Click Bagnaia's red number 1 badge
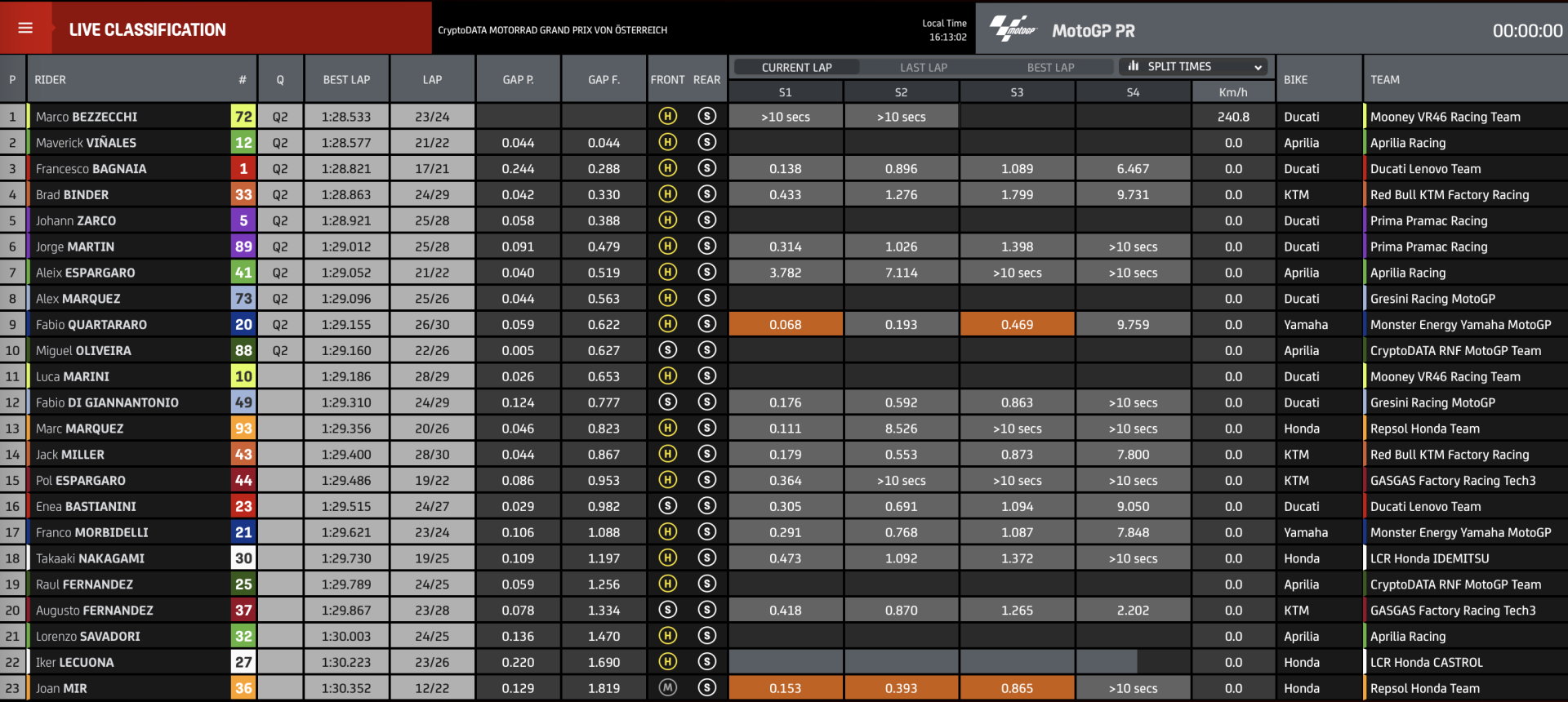The height and width of the screenshot is (702, 1568). tap(243, 169)
